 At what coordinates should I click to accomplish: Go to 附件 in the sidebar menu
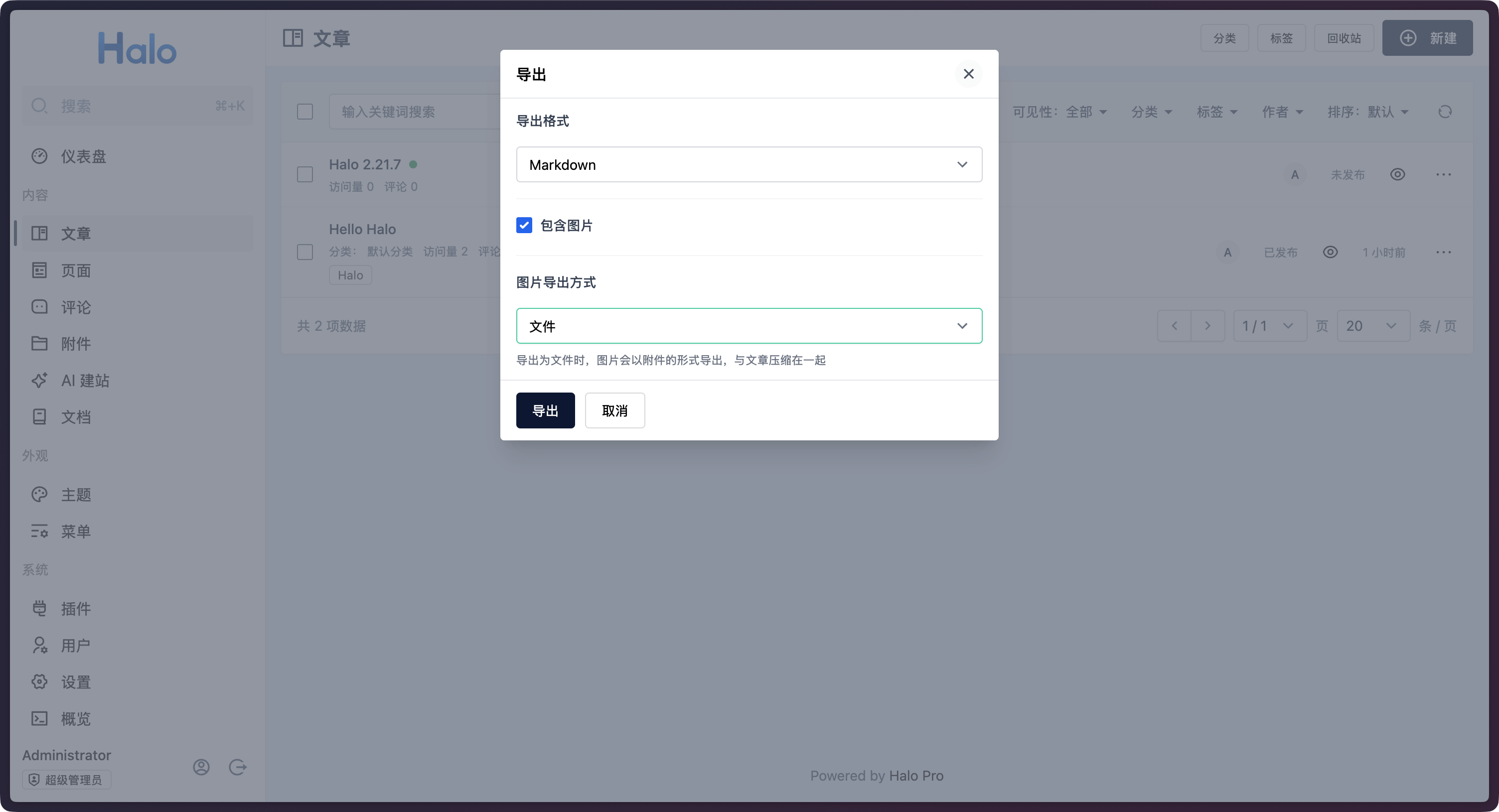tap(76, 344)
